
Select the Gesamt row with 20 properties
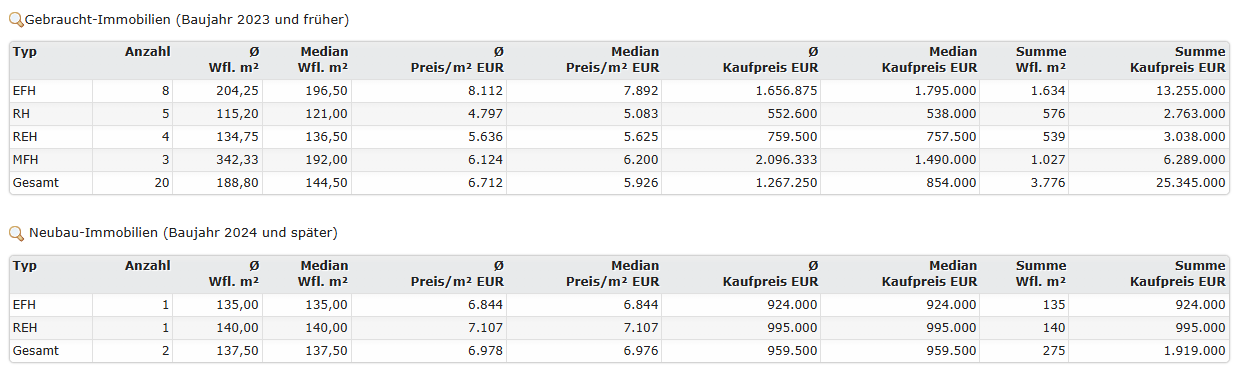point(620,183)
